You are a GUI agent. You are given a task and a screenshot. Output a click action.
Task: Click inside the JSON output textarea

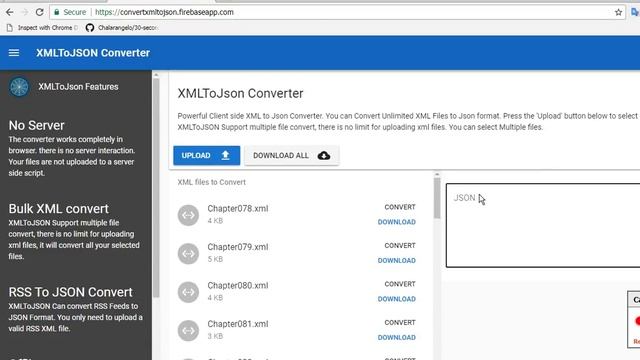(x=543, y=225)
